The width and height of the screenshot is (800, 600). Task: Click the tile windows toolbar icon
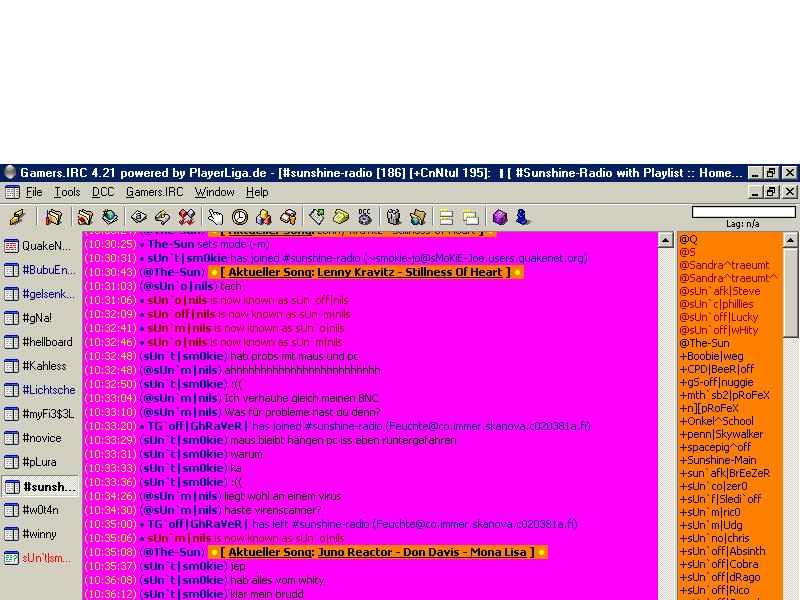coord(445,217)
